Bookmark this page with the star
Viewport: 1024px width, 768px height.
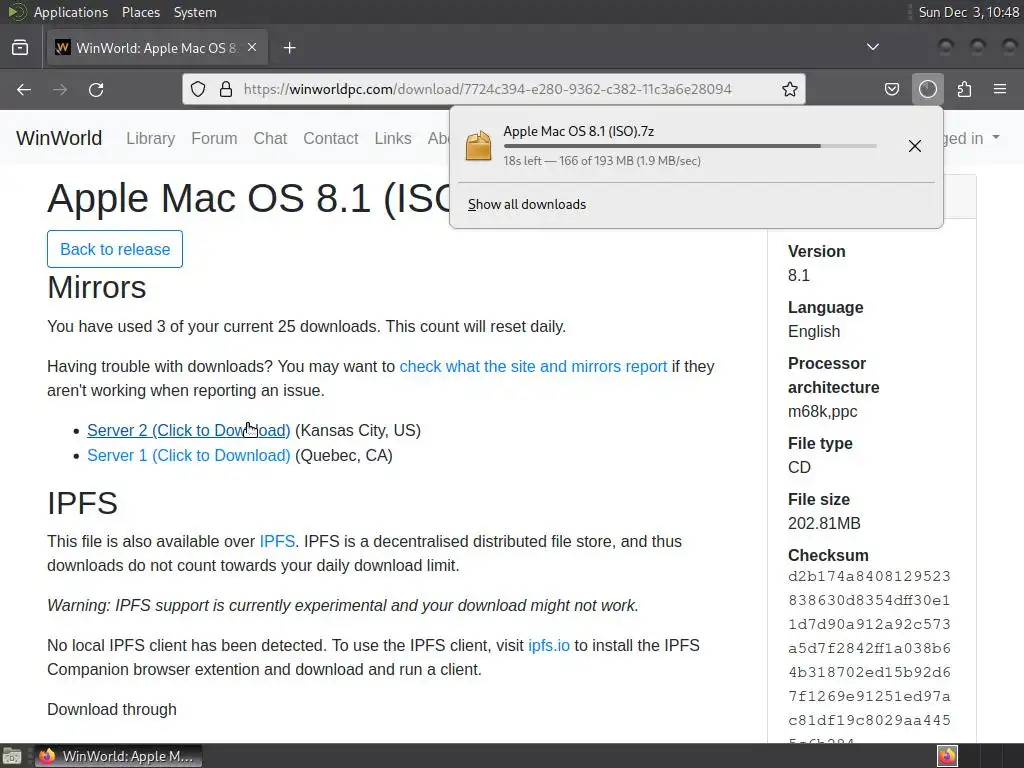pyautogui.click(x=790, y=89)
